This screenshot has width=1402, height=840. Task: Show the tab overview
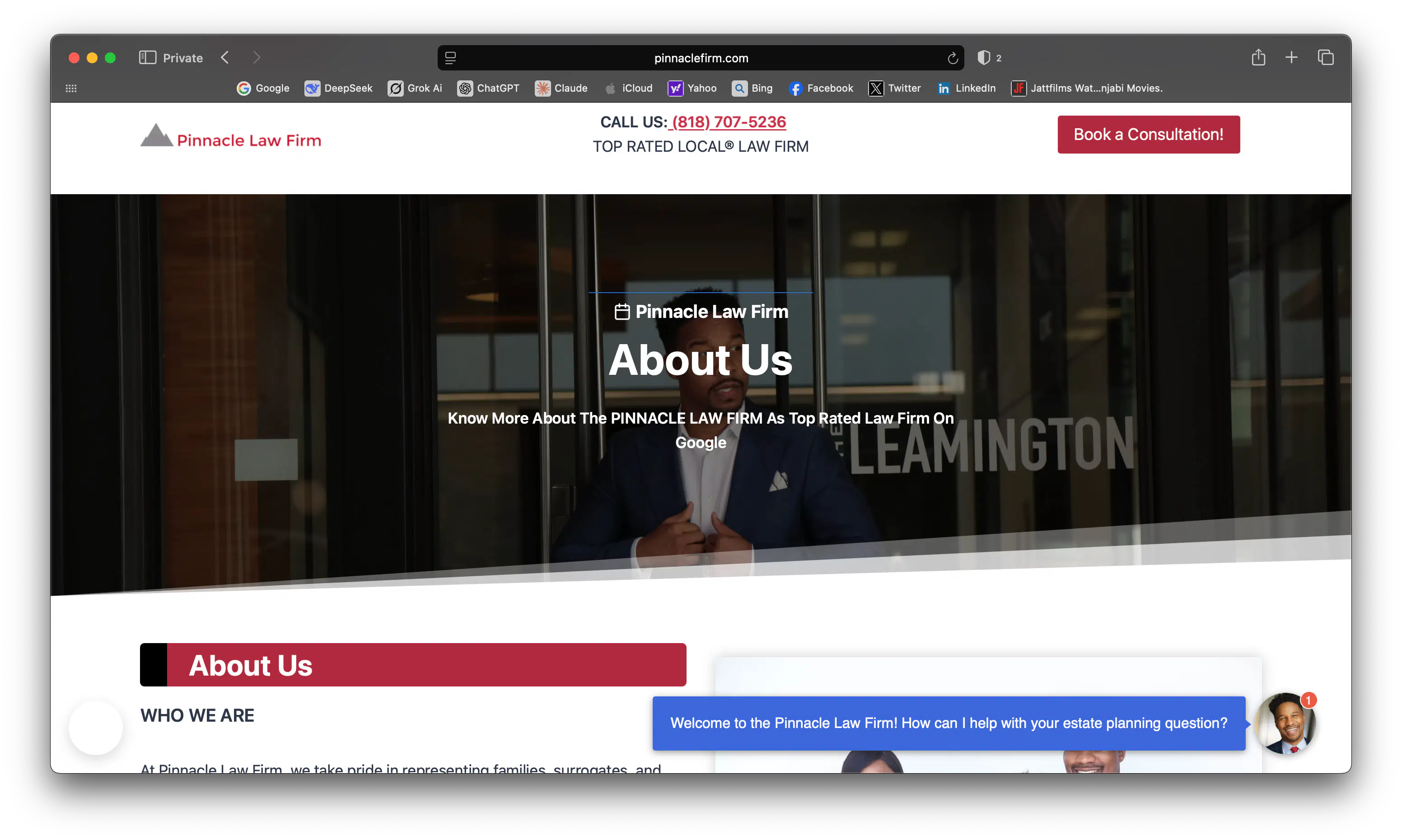[x=1326, y=57]
